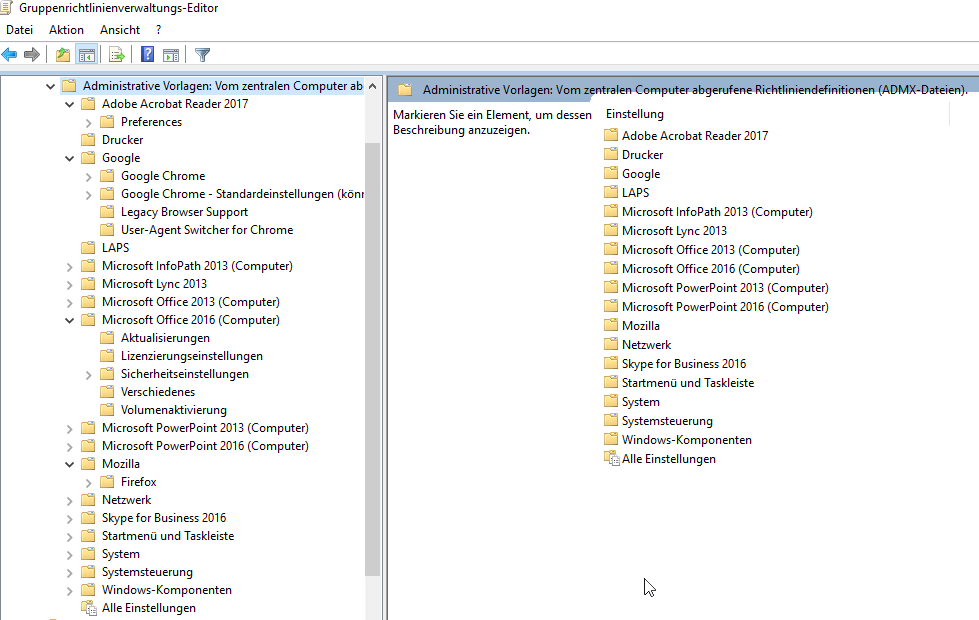979x620 pixels.
Task: Select LAPS in the tree
Action: [x=116, y=248]
